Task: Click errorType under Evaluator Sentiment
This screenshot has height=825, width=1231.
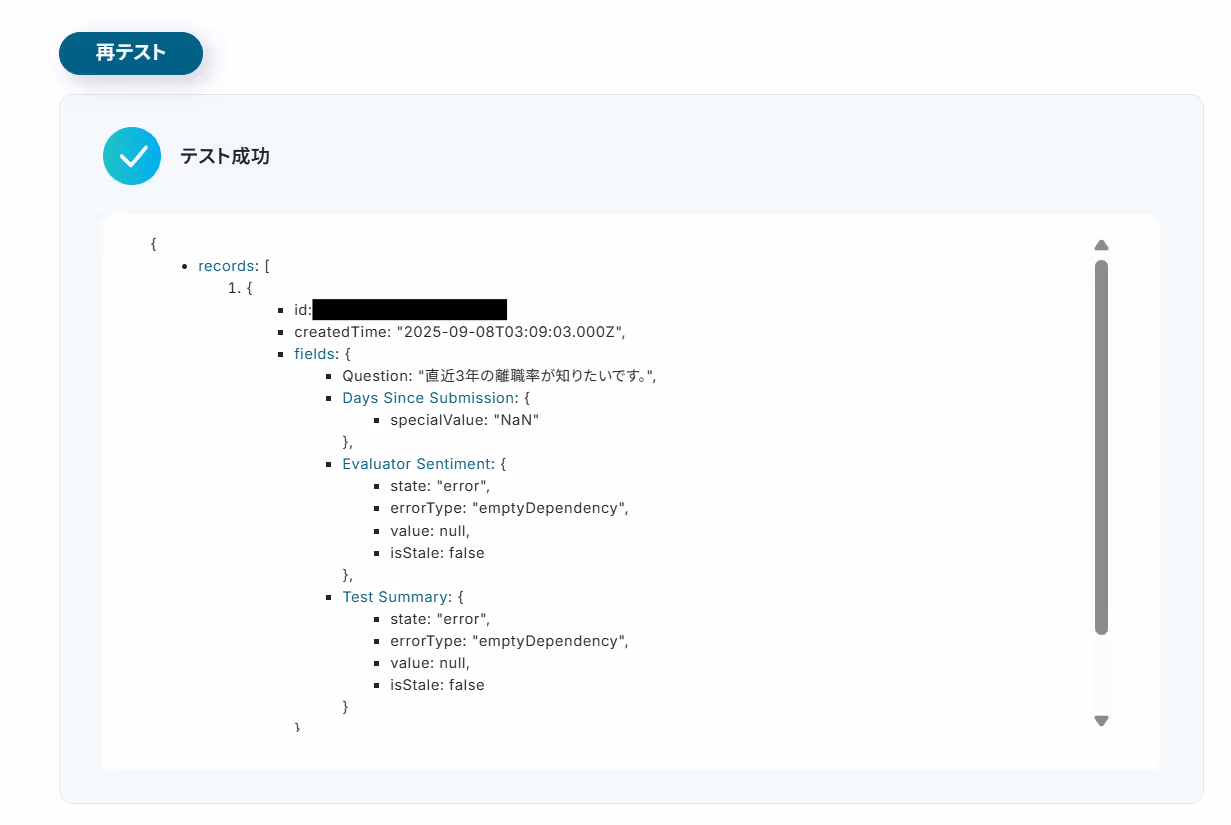Action: (x=509, y=508)
